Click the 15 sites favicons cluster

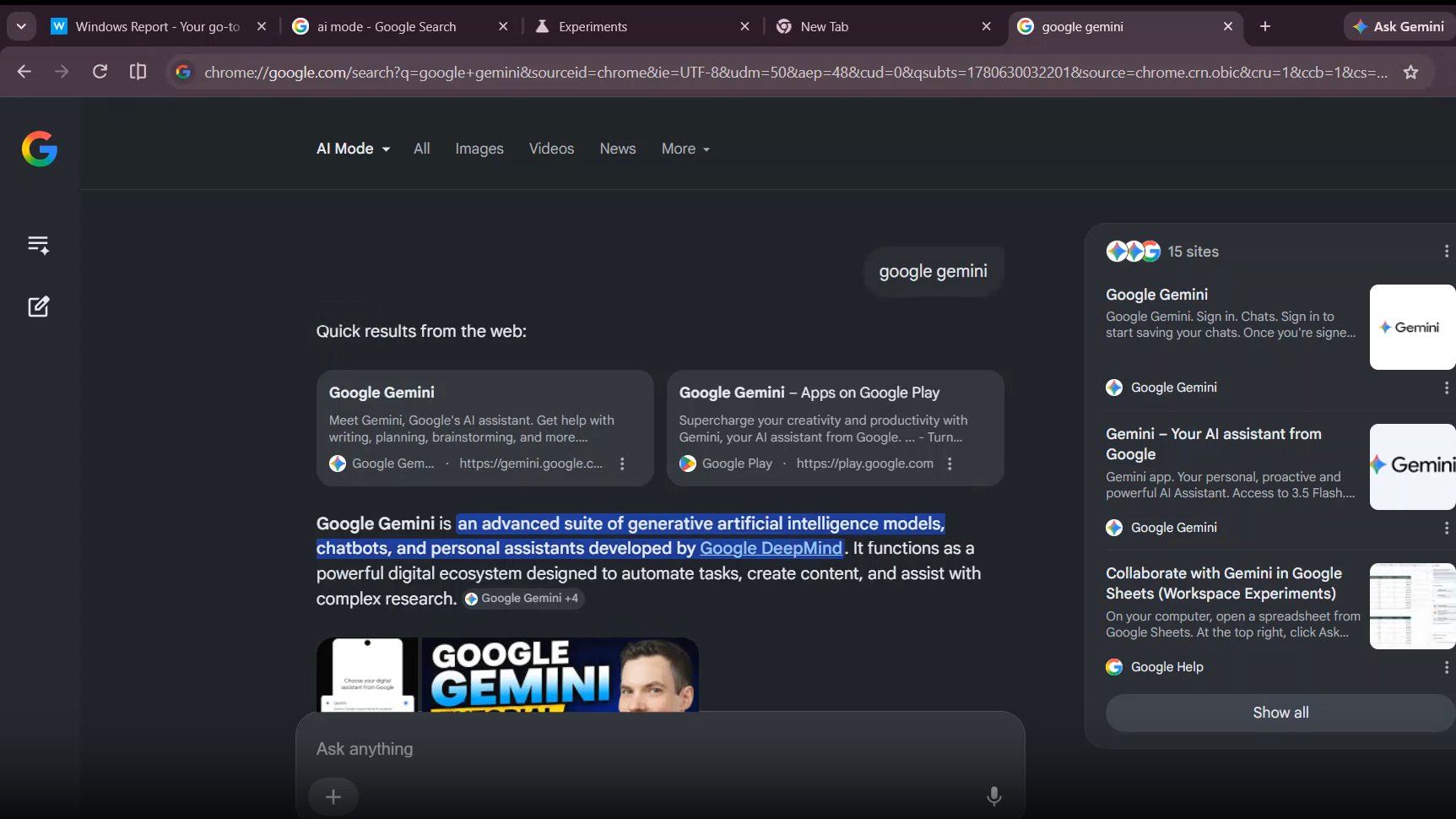(x=1134, y=252)
